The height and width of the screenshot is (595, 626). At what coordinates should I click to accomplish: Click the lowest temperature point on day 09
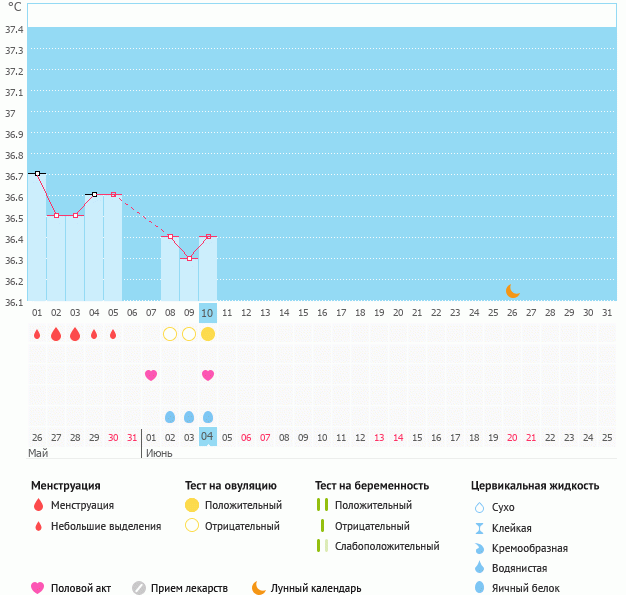coord(189,258)
